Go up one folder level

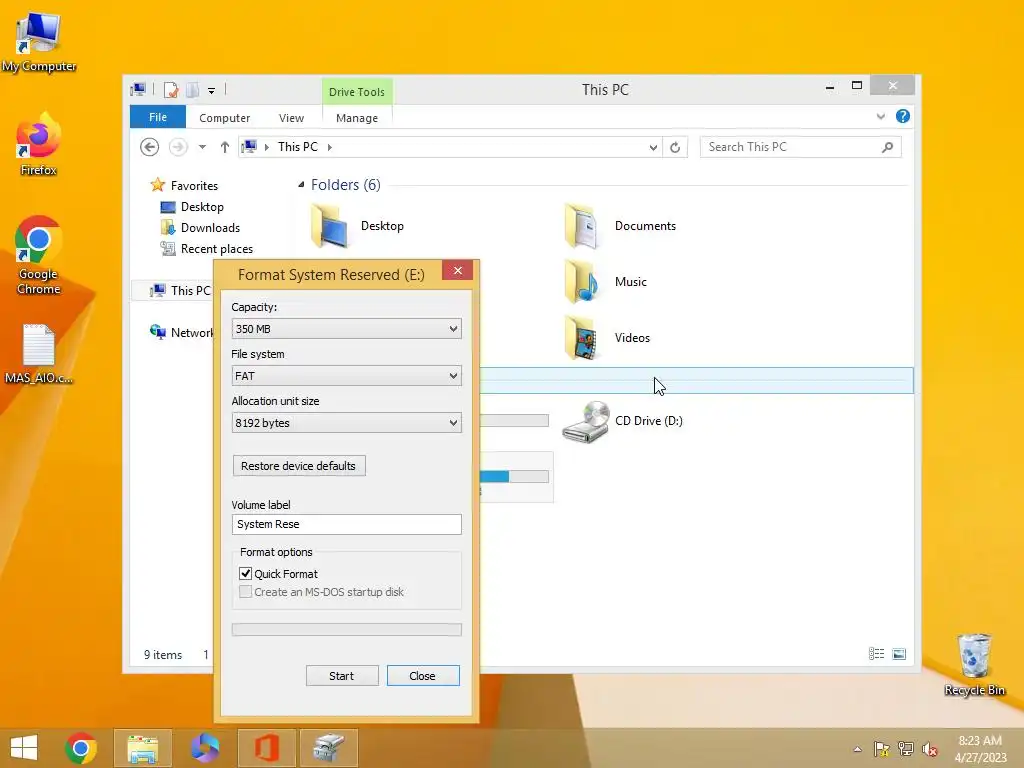pyautogui.click(x=225, y=147)
